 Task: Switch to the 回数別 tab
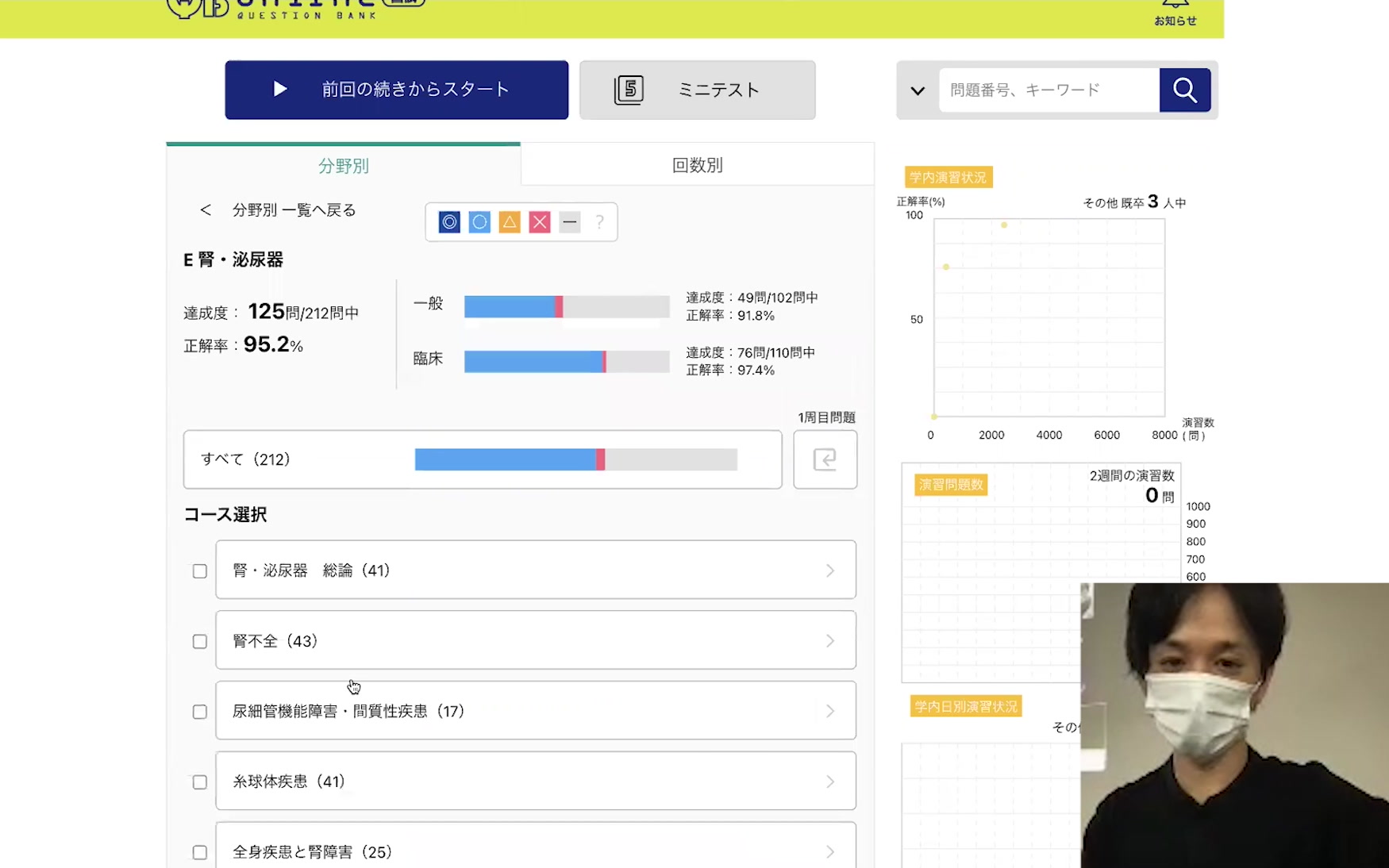[x=697, y=165]
